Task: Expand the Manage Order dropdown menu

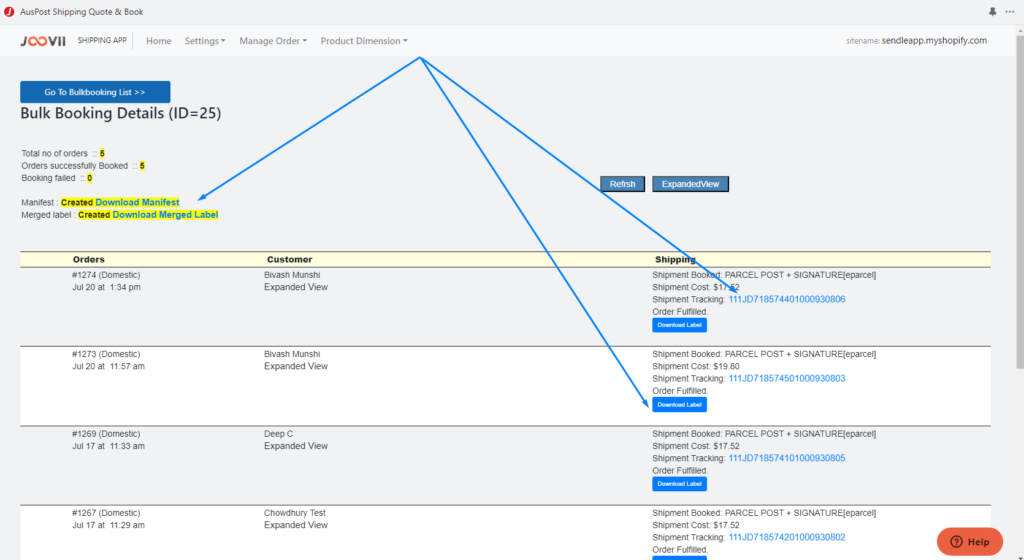Action: pos(273,40)
